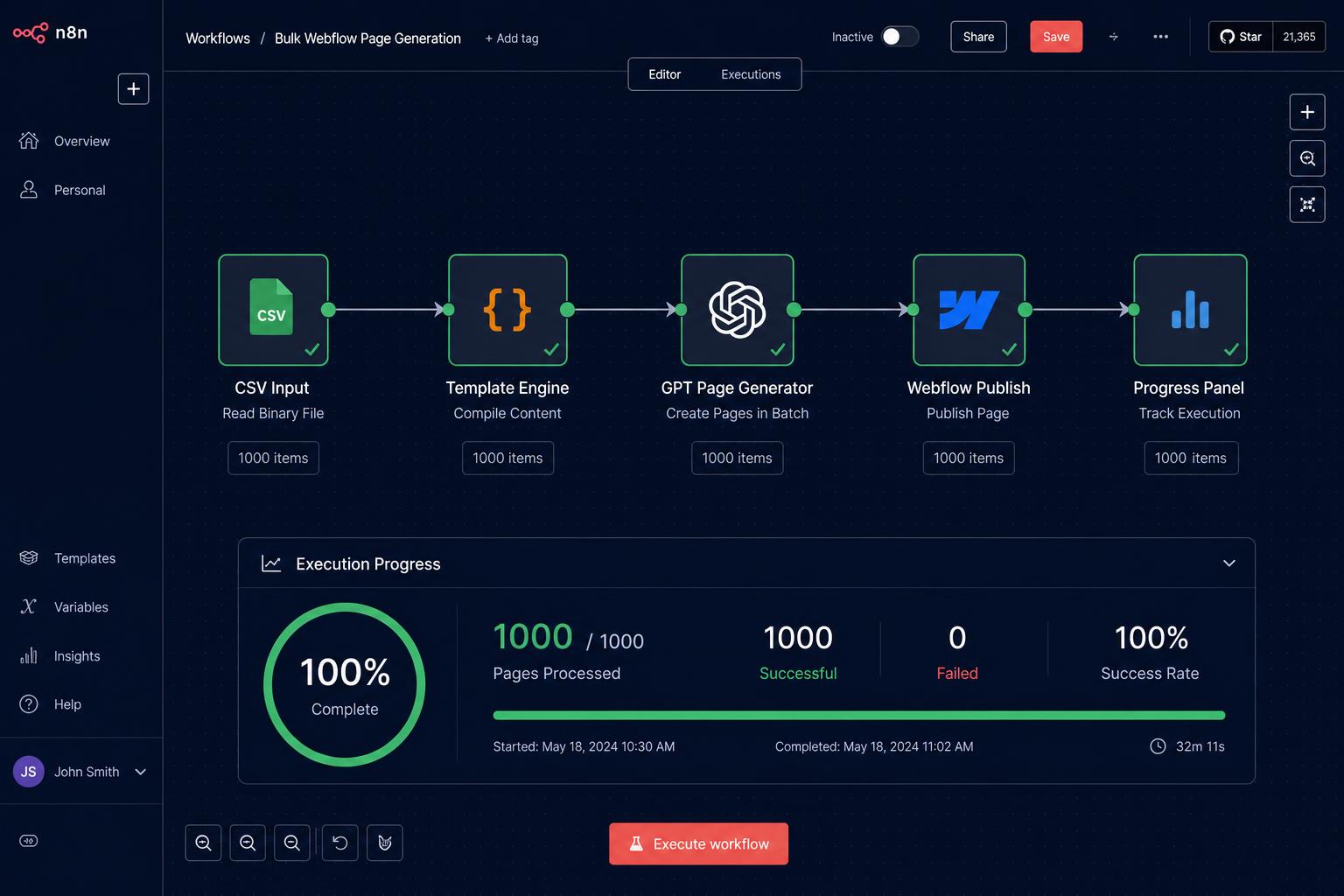Click the 21,365 star count
Screen dimensions: 1344x896
point(1299,37)
